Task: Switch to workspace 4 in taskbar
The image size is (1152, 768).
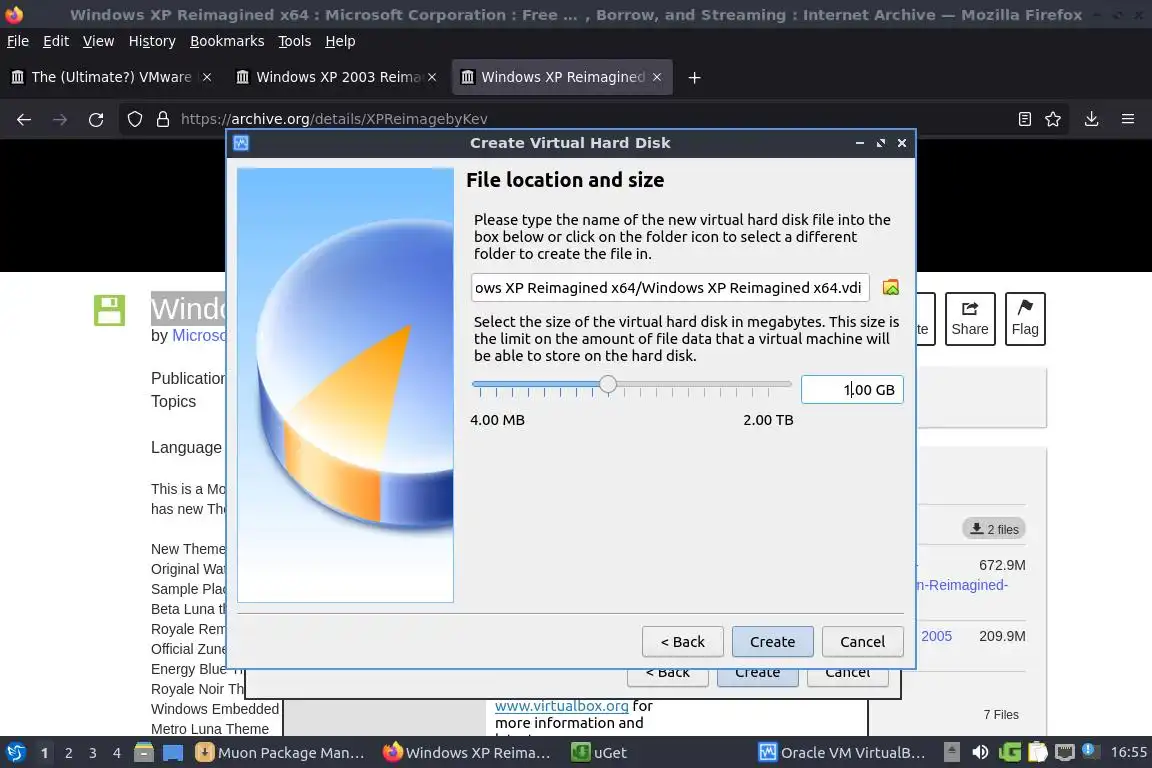Action: pyautogui.click(x=117, y=753)
